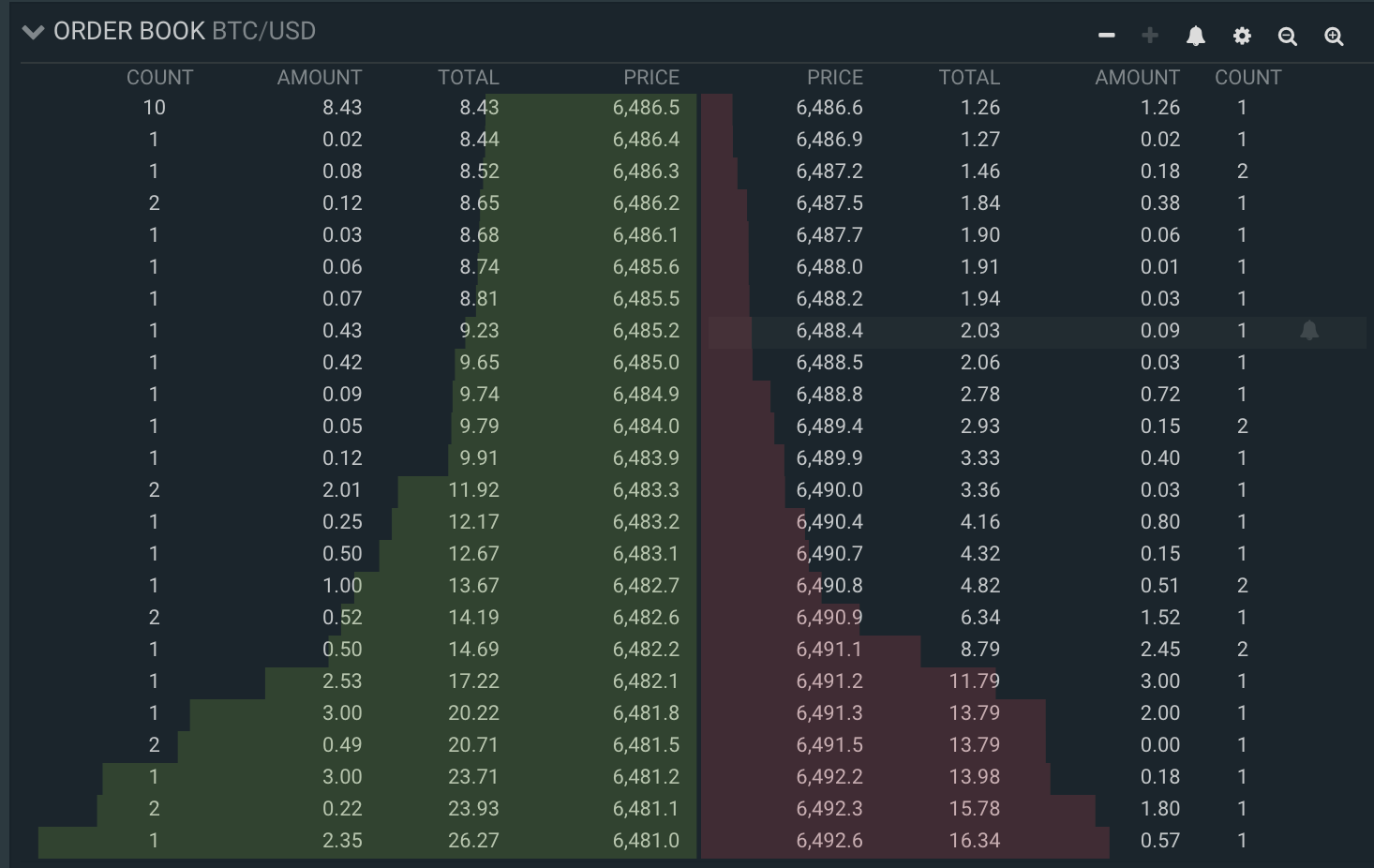The height and width of the screenshot is (868, 1374).
Task: Select ask price 6,487.2
Action: point(829,172)
